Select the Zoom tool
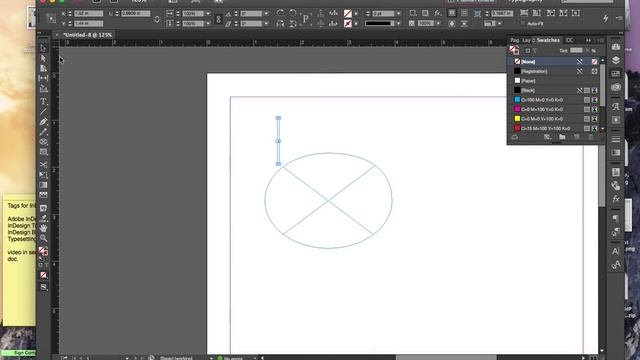The image size is (640, 360). (43, 238)
